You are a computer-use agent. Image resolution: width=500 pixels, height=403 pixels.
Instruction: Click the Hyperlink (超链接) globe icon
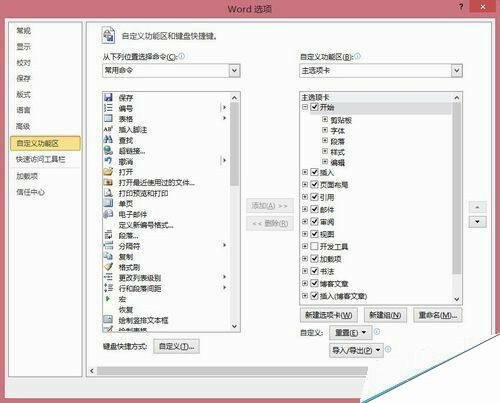[x=108, y=151]
